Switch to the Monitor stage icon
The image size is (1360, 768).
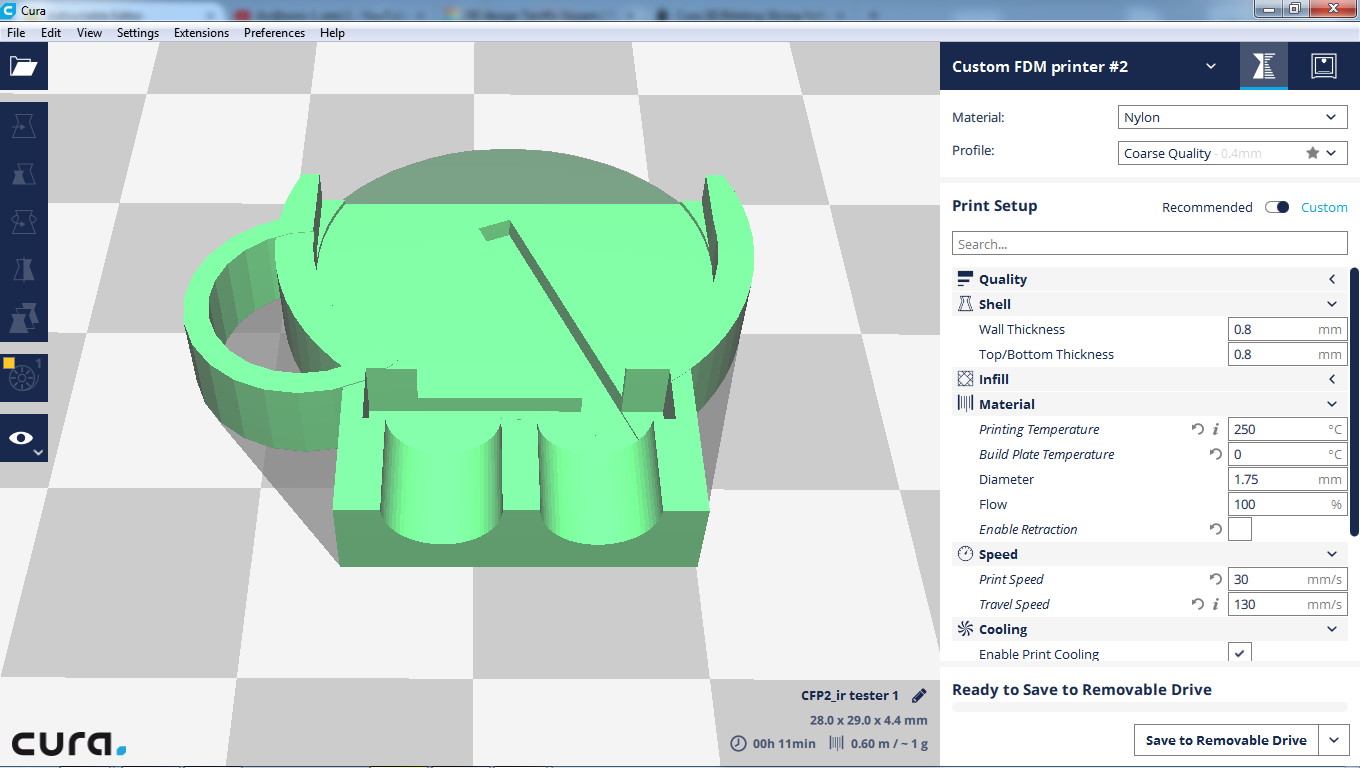(1324, 66)
